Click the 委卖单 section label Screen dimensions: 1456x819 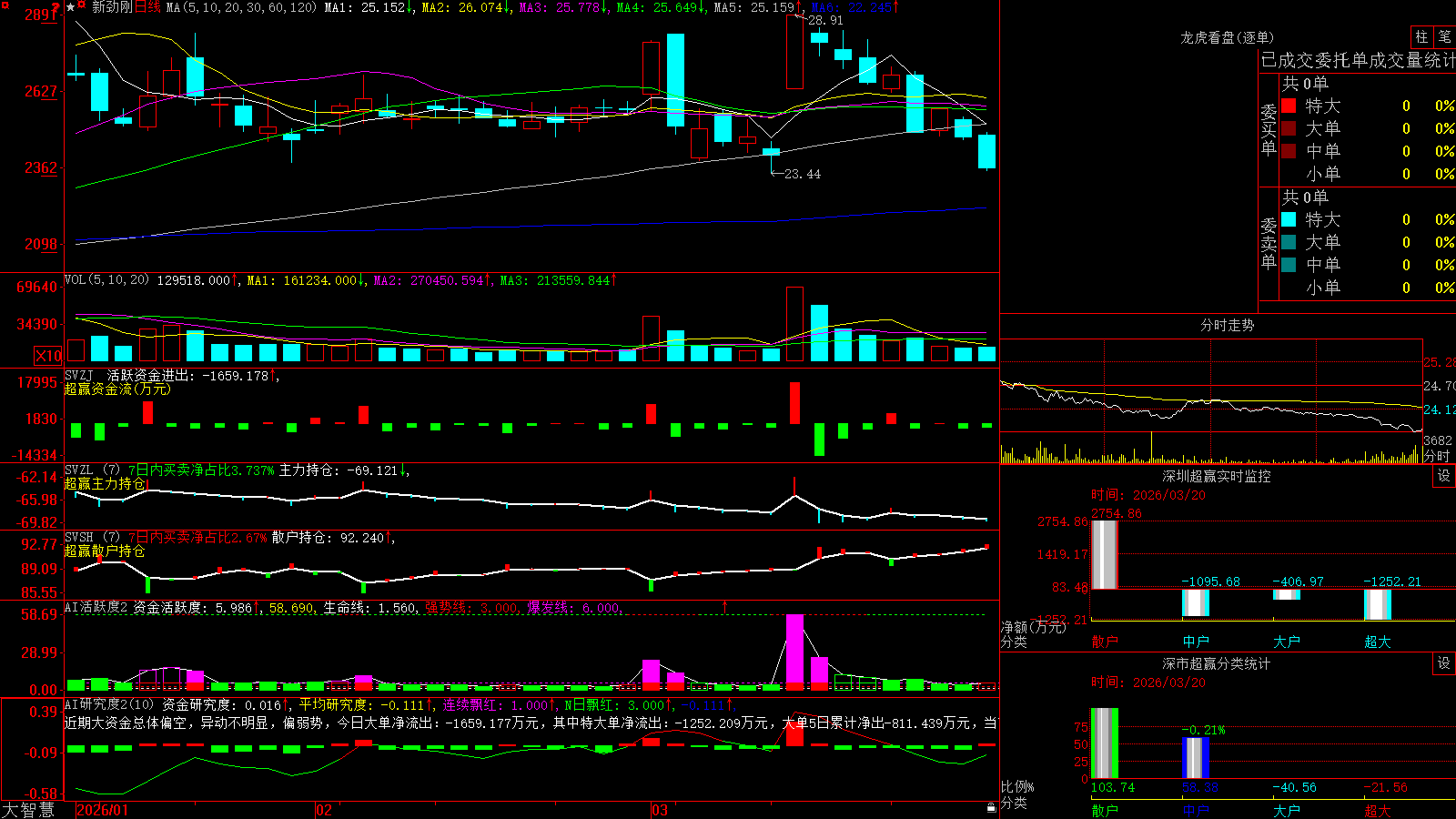pyautogui.click(x=1269, y=243)
